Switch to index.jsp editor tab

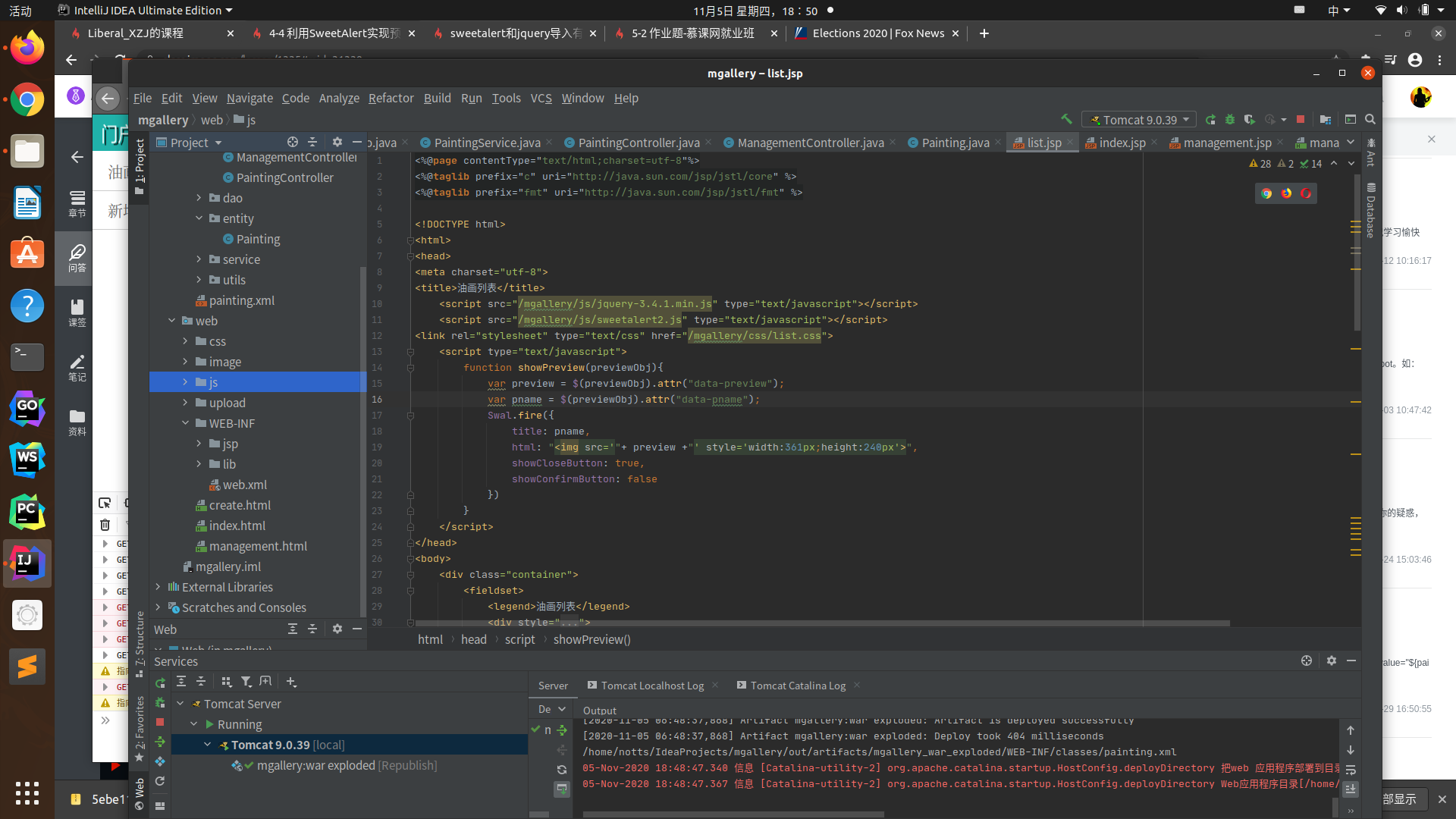pos(1122,143)
